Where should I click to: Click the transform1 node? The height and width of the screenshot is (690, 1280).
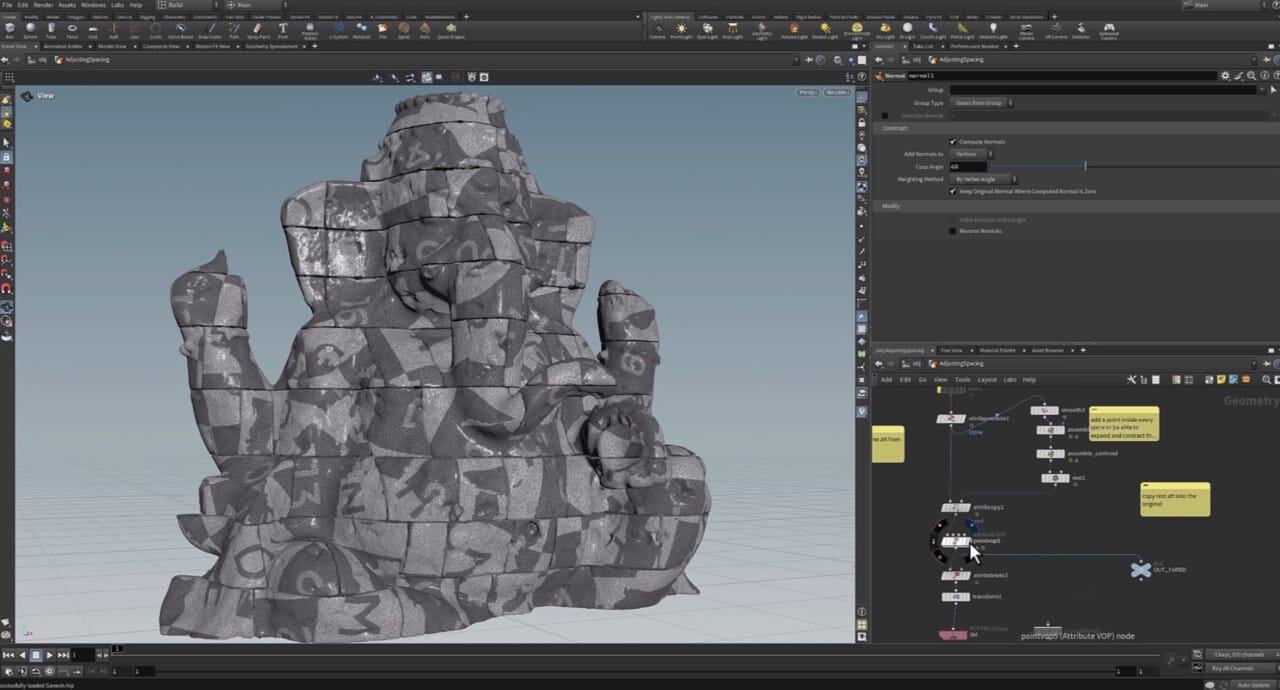pos(955,597)
